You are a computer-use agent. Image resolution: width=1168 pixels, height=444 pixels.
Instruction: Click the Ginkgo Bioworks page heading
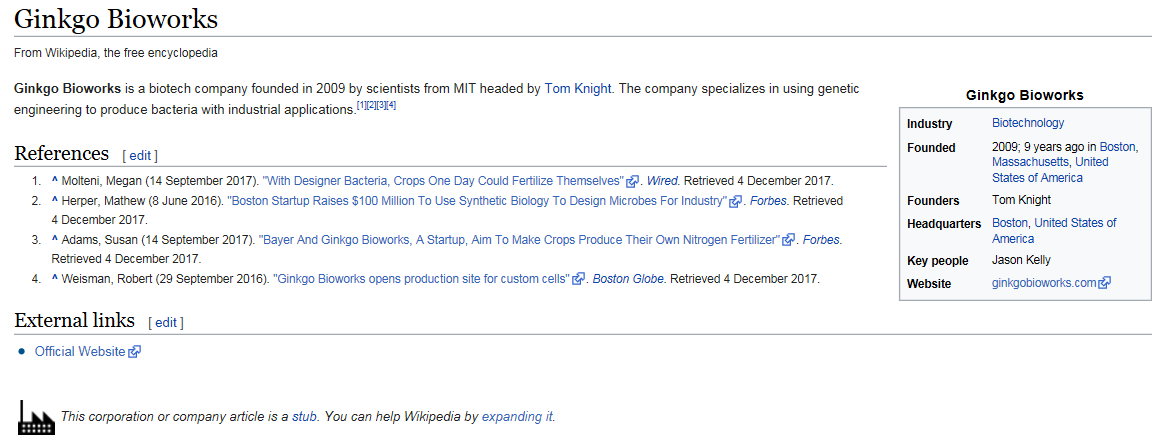[x=115, y=19]
